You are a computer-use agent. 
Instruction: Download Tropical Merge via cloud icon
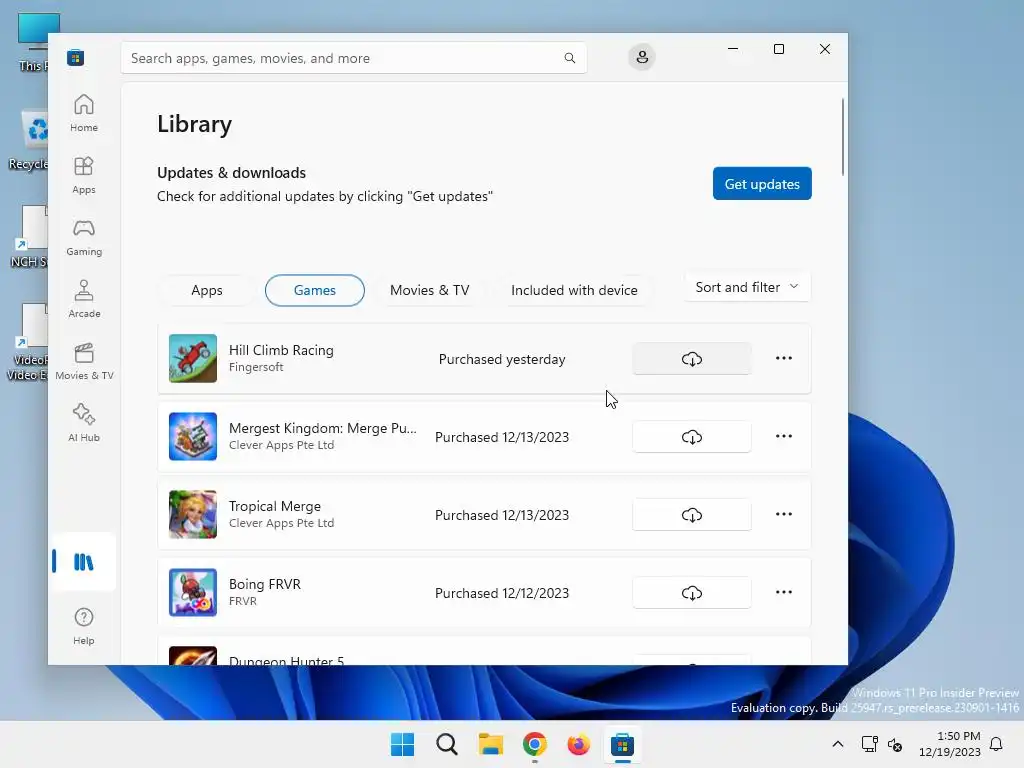[692, 515]
